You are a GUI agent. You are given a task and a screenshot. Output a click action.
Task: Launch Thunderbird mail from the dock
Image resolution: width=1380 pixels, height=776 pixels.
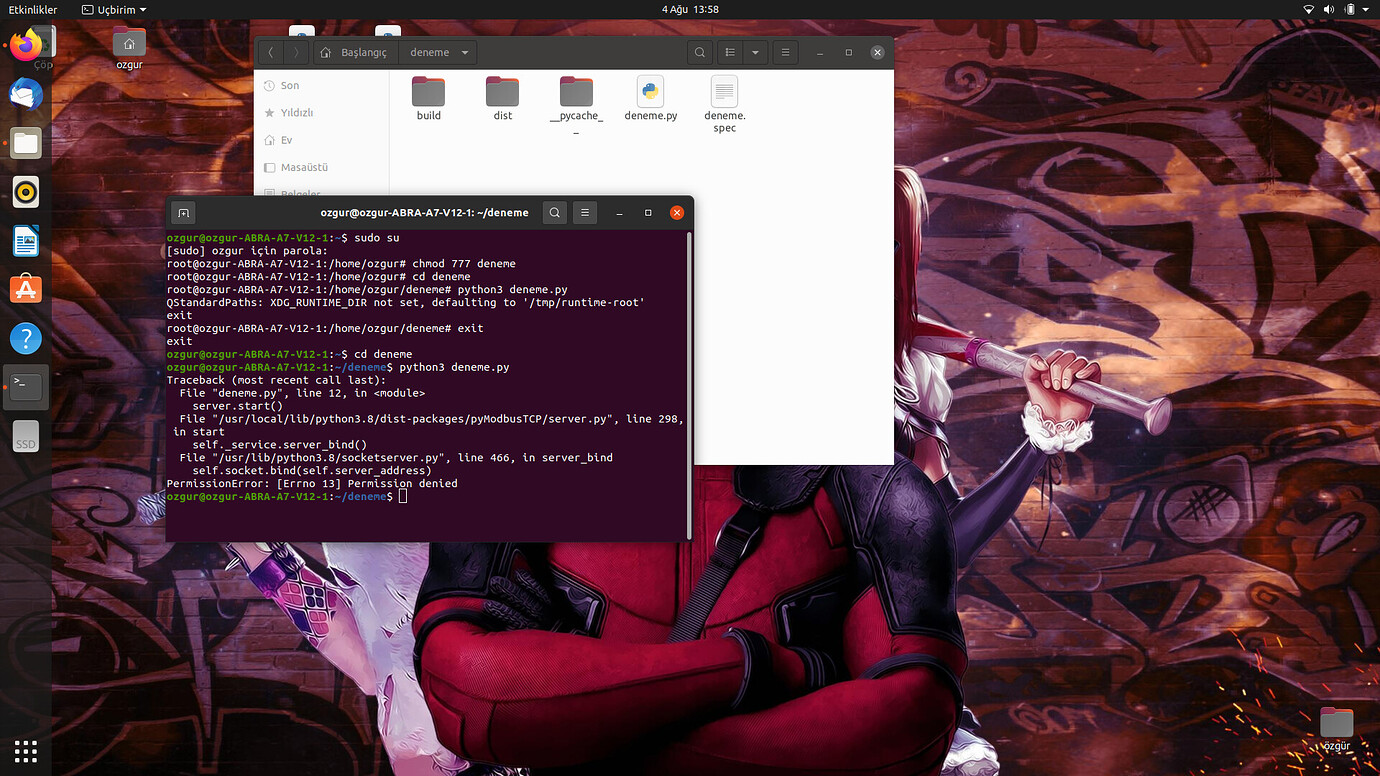pyautogui.click(x=26, y=94)
